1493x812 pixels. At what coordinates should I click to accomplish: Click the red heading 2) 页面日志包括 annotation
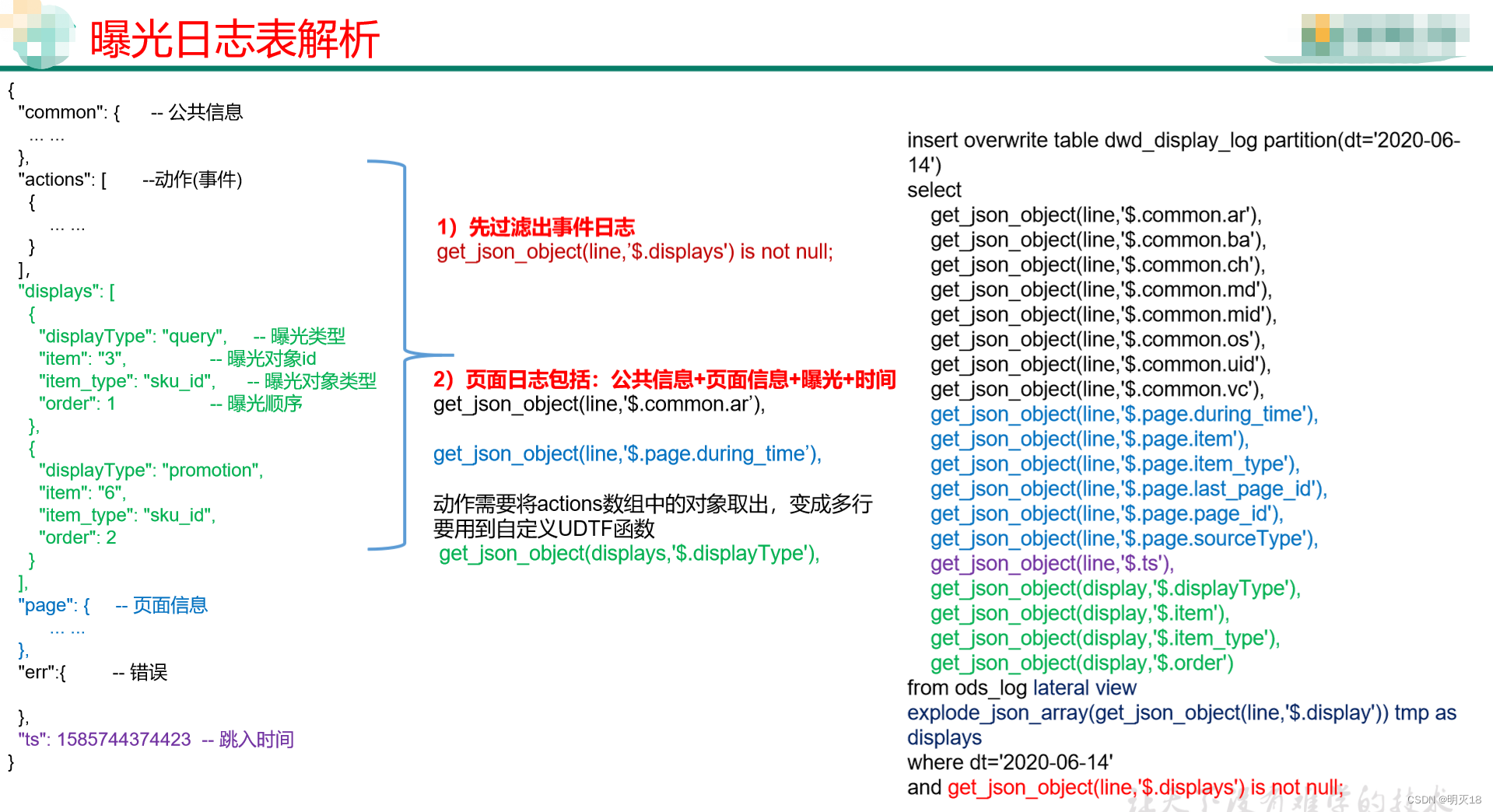664,380
